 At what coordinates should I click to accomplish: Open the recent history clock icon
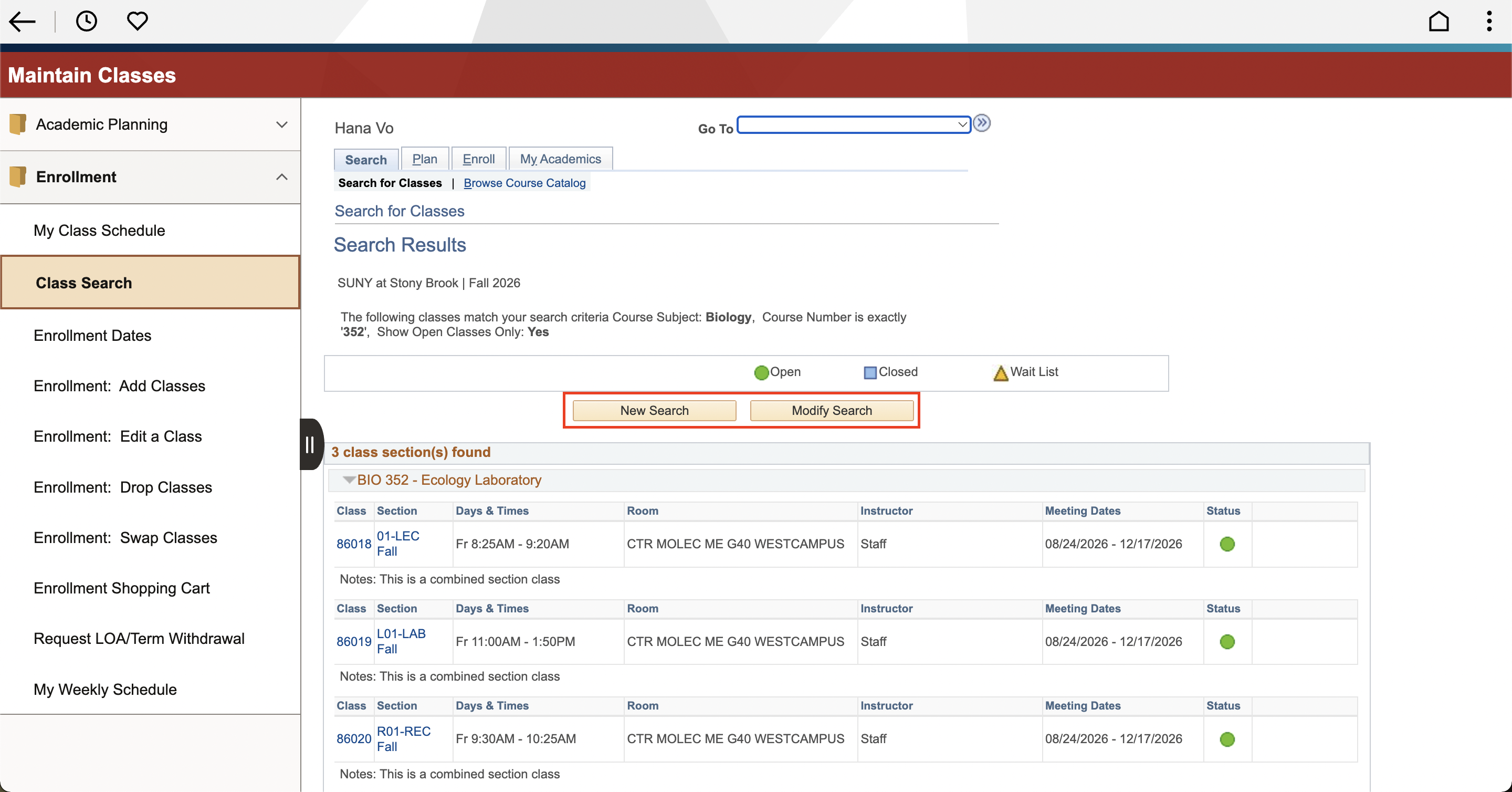pos(86,22)
